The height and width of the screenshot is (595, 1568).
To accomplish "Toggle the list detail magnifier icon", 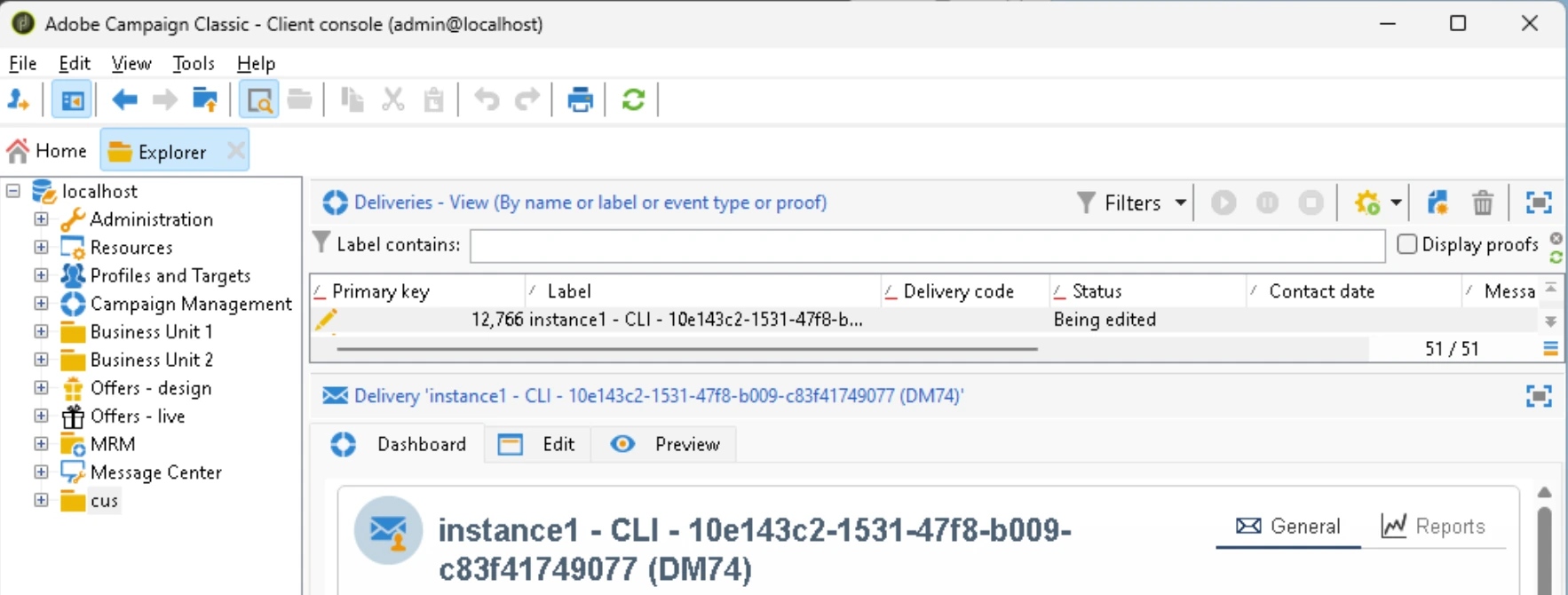I will coord(258,100).
